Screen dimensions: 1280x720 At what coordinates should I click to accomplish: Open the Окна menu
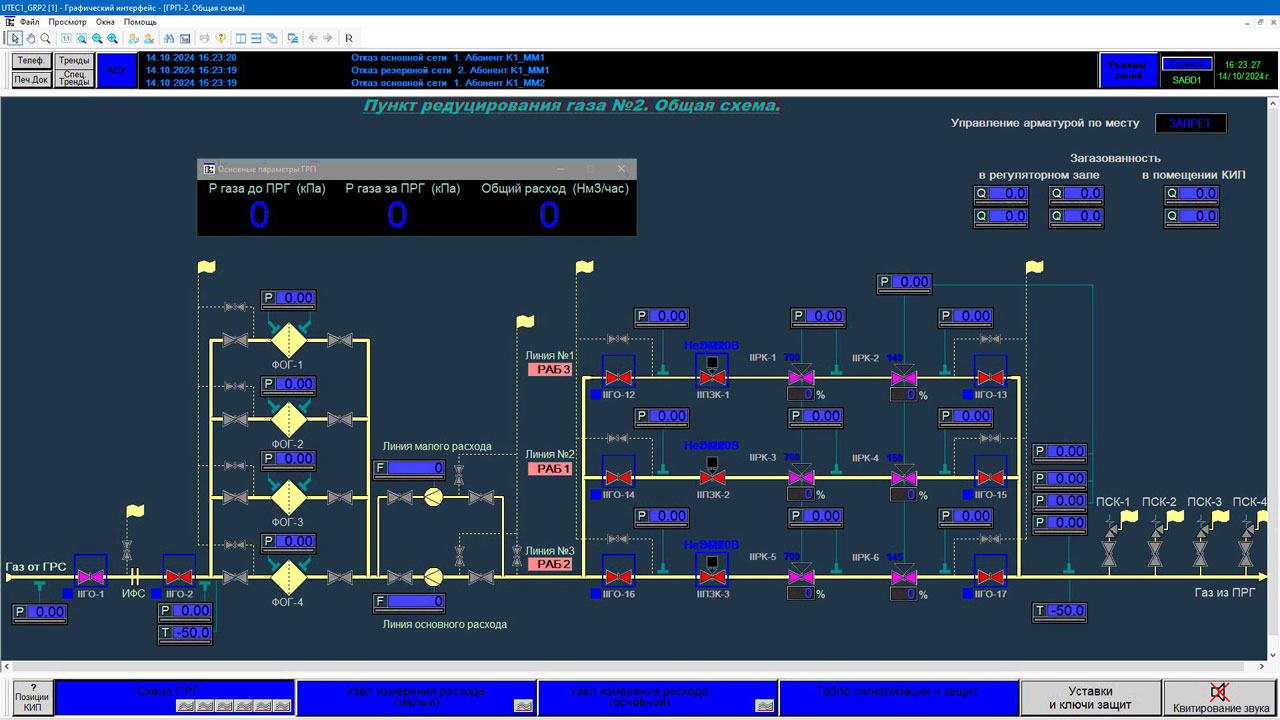(x=105, y=22)
